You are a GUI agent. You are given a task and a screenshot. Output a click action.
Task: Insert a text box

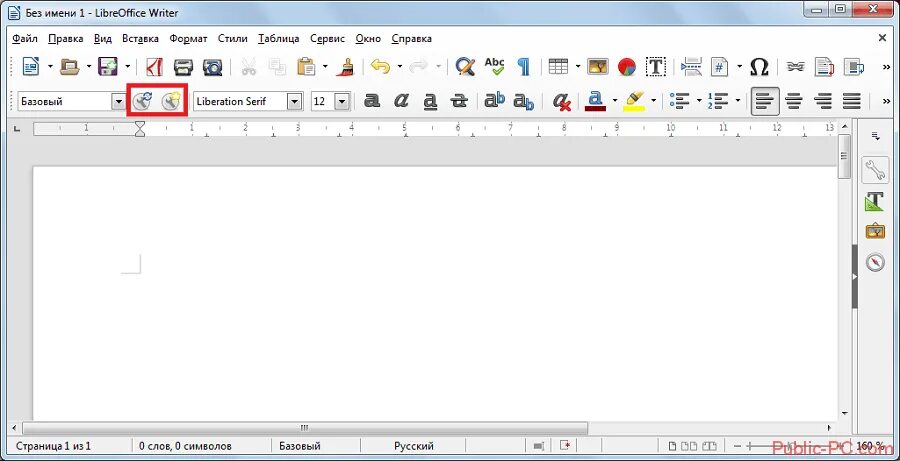[655, 67]
